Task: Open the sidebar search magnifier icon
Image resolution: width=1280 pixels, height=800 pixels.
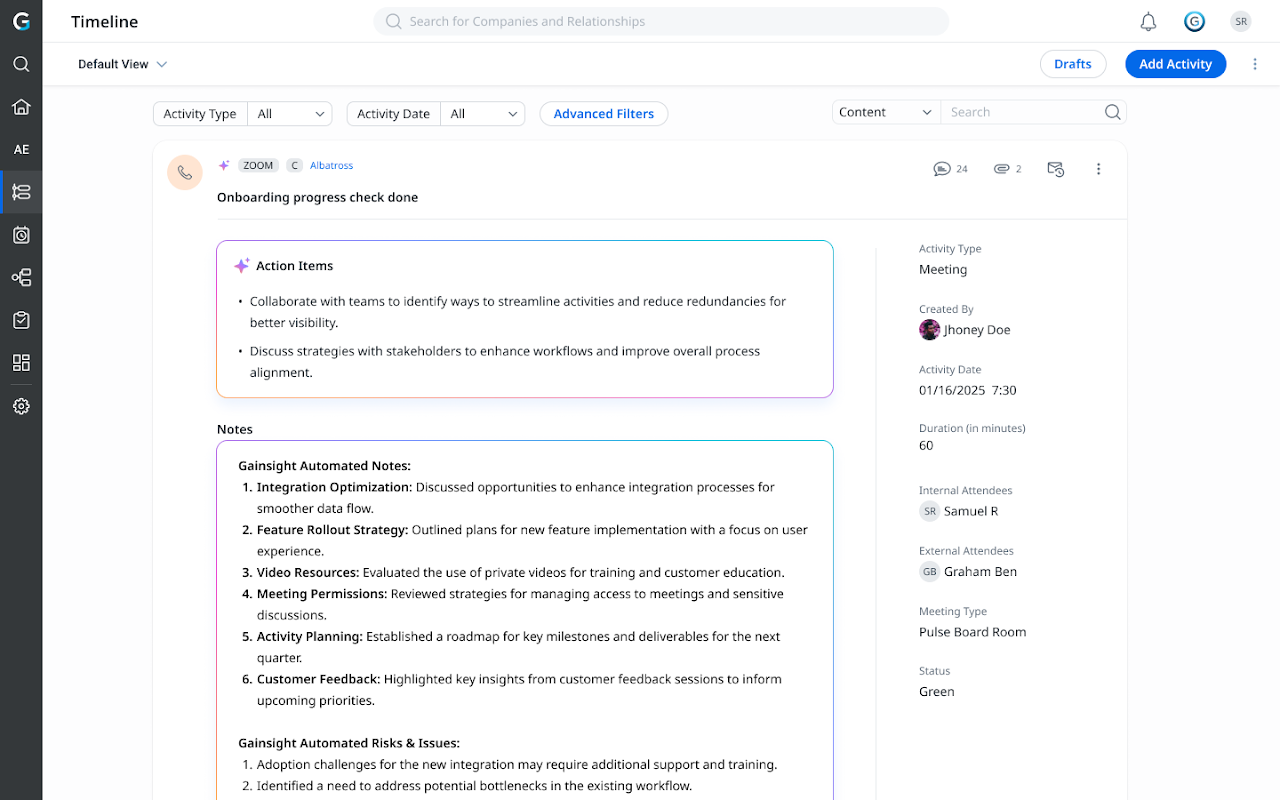Action: click(x=21, y=64)
